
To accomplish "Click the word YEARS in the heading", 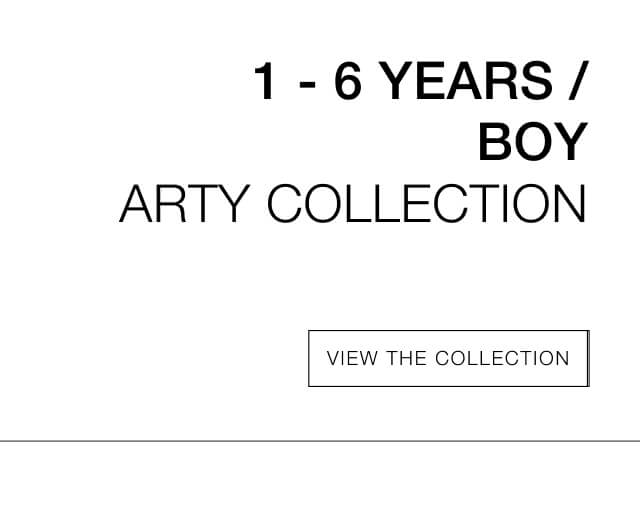I will [469, 80].
